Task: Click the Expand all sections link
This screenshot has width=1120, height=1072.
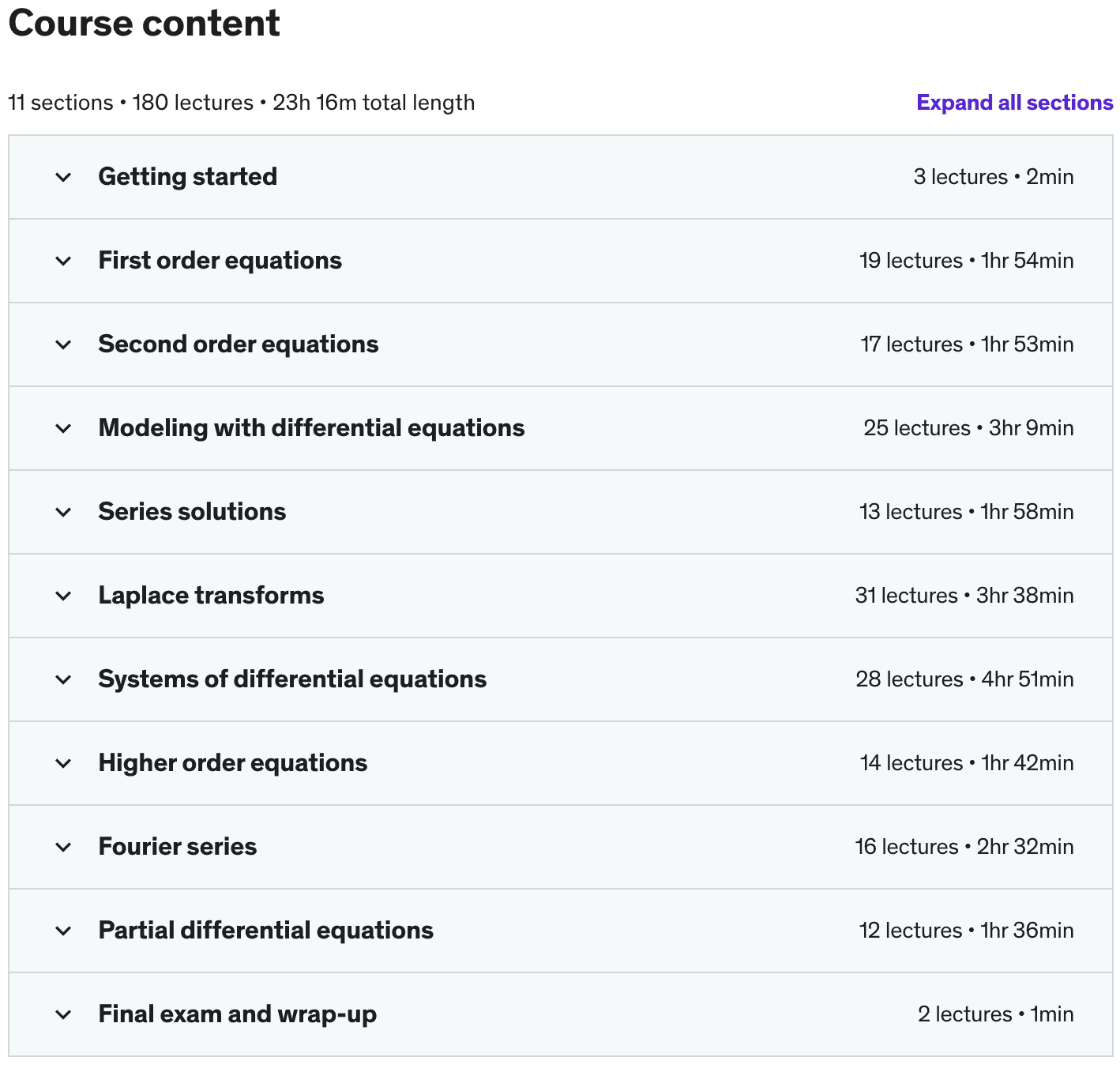Action: [x=1014, y=103]
